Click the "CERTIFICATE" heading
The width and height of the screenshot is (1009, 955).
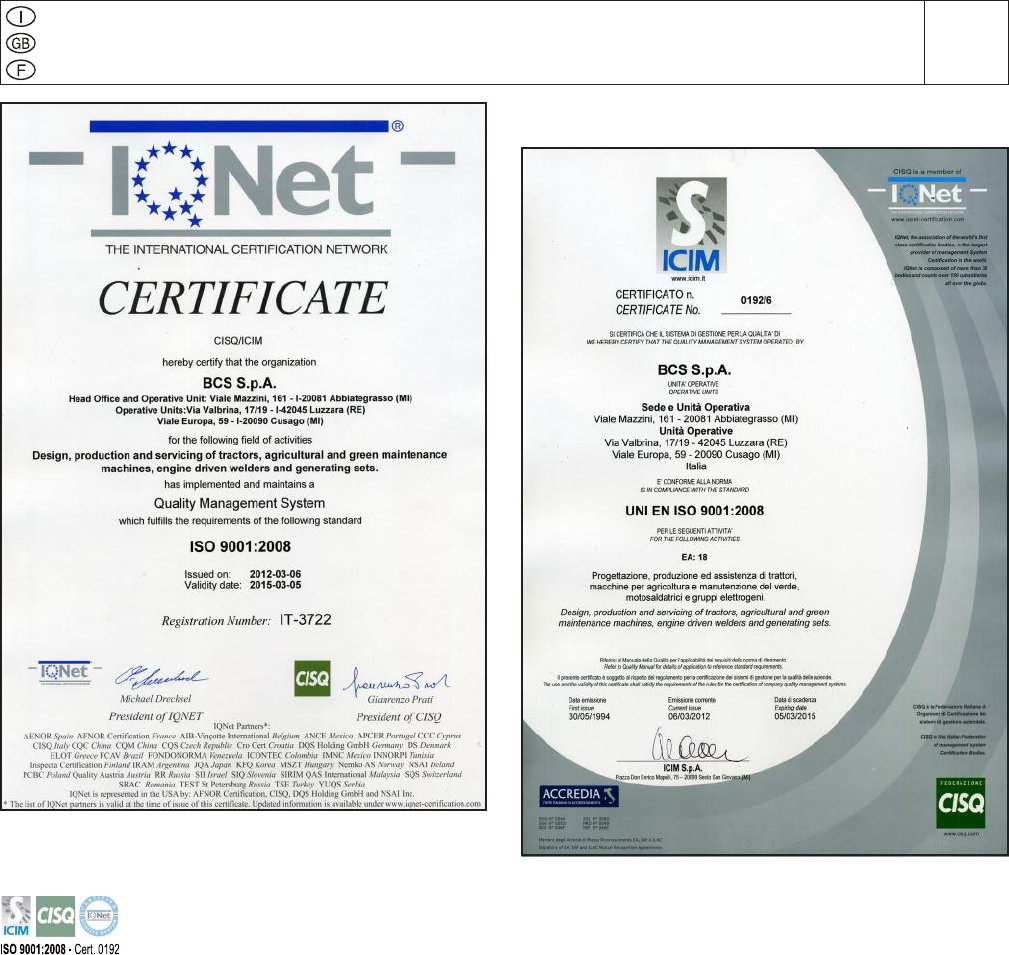(x=243, y=297)
